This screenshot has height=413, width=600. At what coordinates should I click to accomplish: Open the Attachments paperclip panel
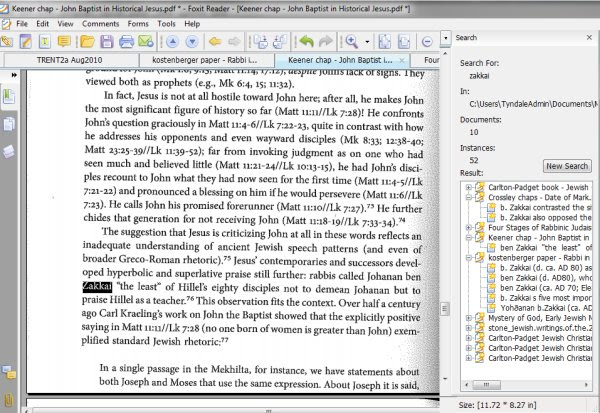click(x=8, y=400)
